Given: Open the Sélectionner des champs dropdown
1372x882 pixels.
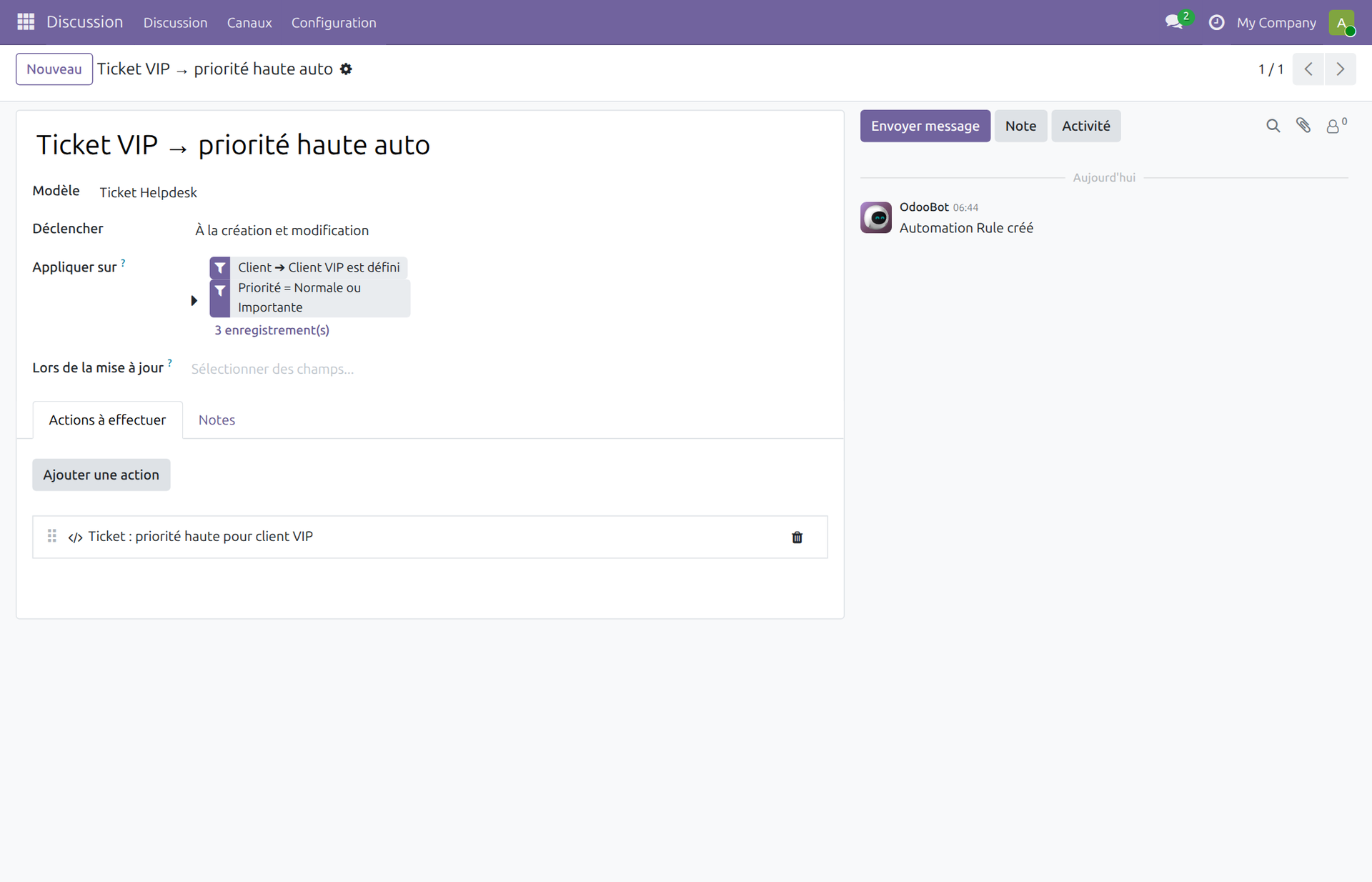Looking at the screenshot, I should tap(272, 369).
